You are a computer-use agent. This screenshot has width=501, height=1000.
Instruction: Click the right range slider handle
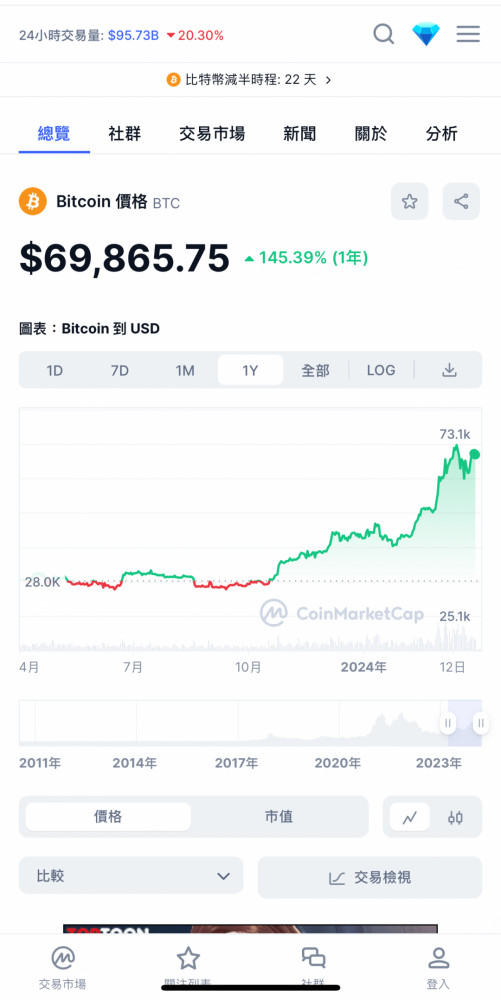click(x=481, y=723)
